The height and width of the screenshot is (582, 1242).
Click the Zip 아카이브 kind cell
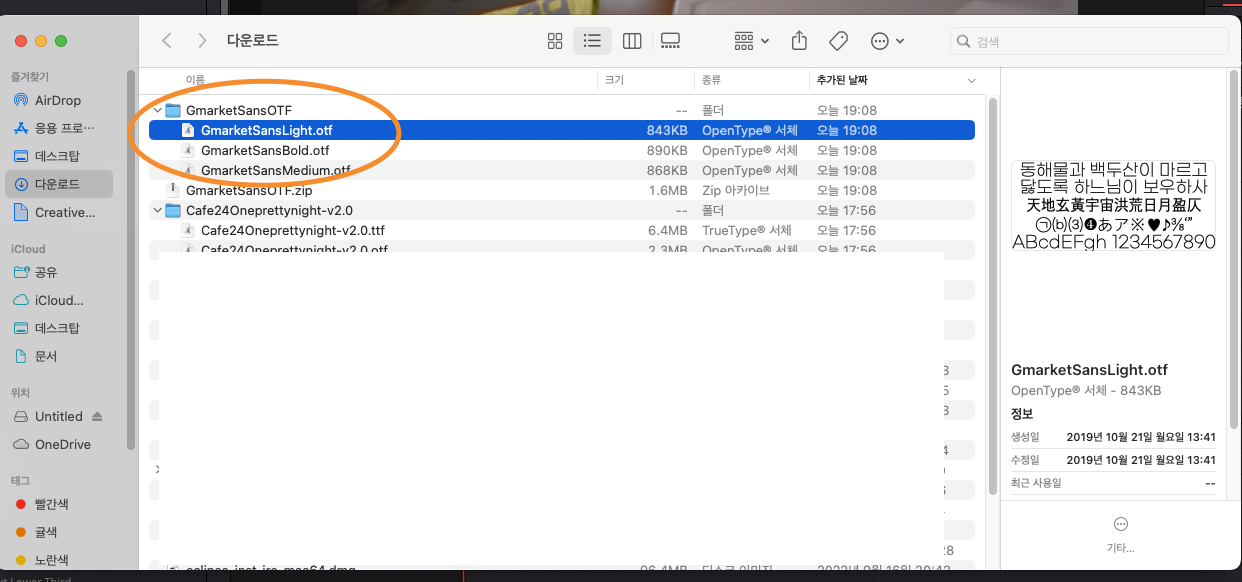pos(736,190)
